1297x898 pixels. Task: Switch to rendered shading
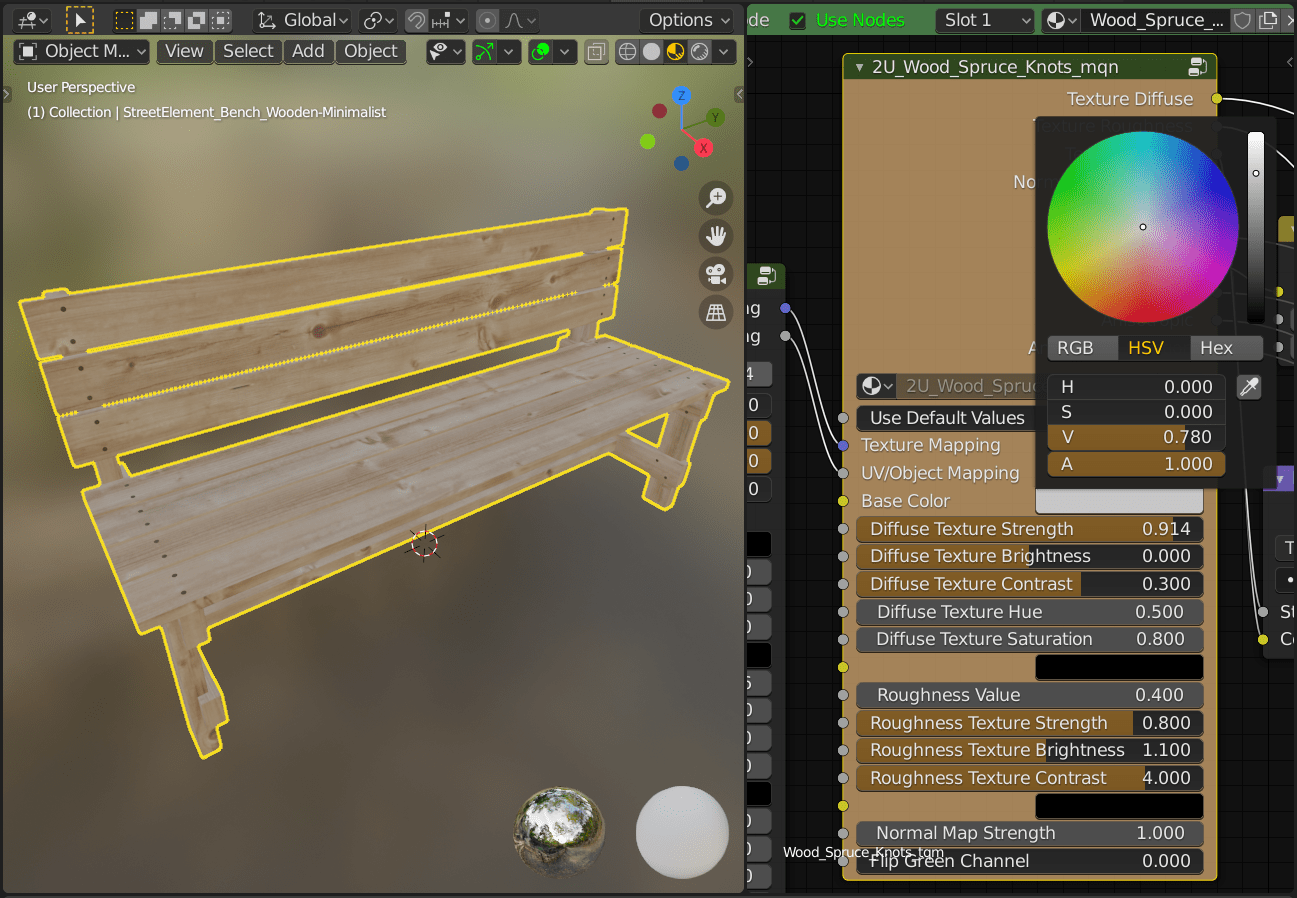pyautogui.click(x=699, y=51)
